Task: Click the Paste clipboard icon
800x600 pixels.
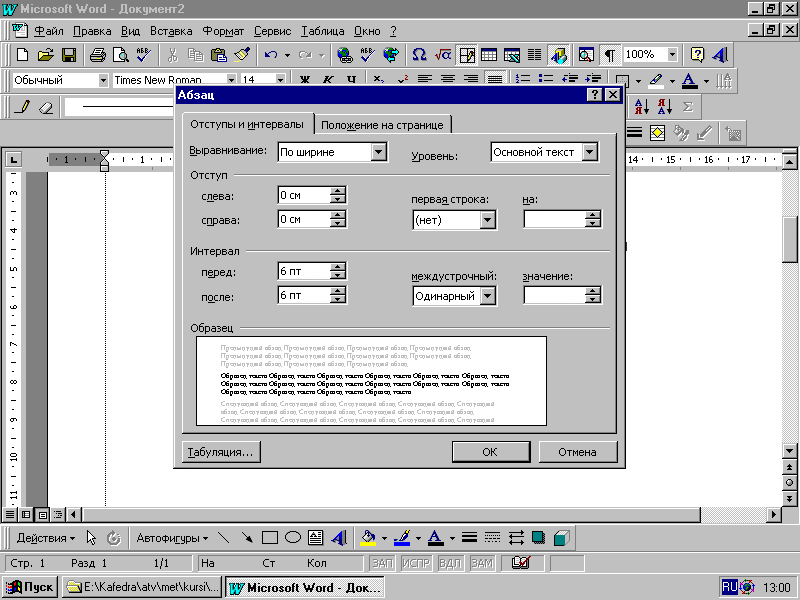Action: [x=219, y=55]
